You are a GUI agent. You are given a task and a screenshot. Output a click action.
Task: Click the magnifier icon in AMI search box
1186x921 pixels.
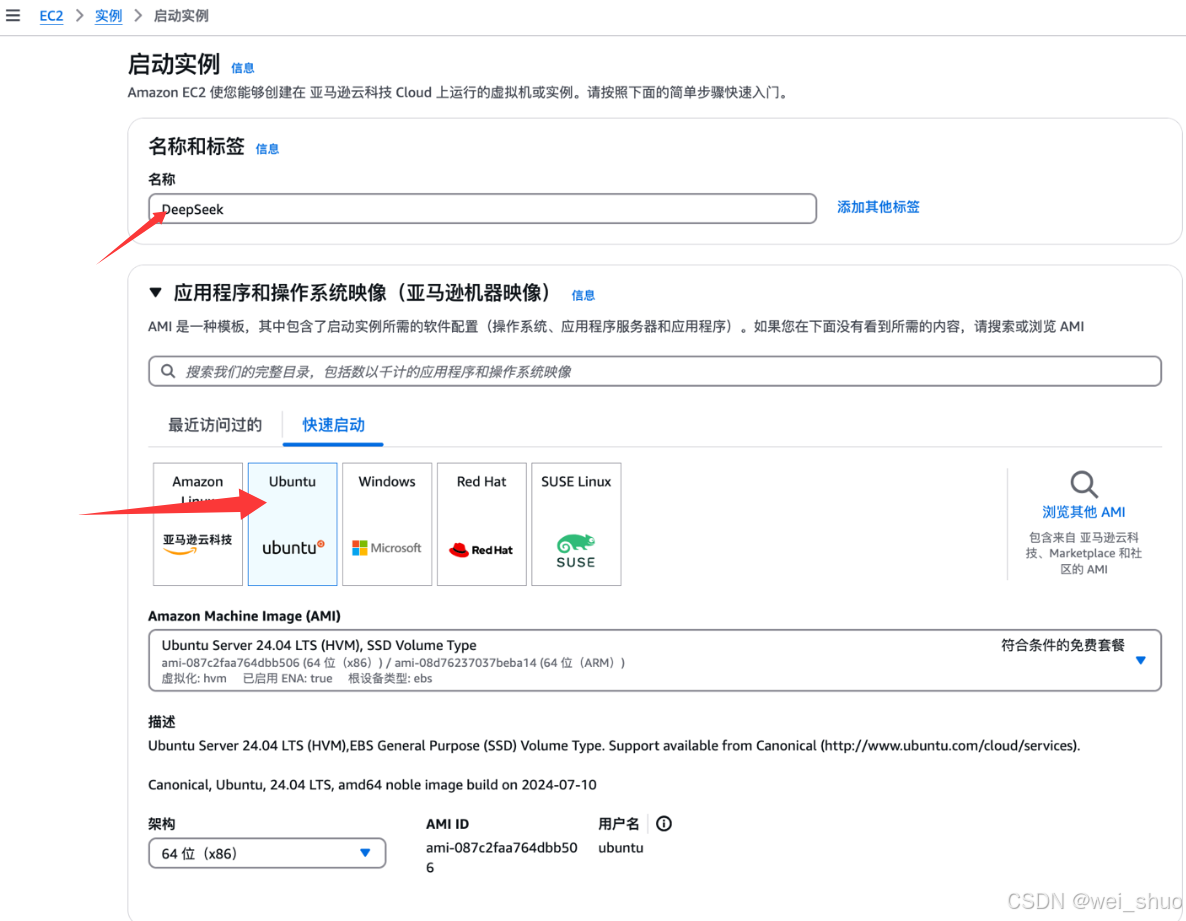pyautogui.click(x=168, y=371)
